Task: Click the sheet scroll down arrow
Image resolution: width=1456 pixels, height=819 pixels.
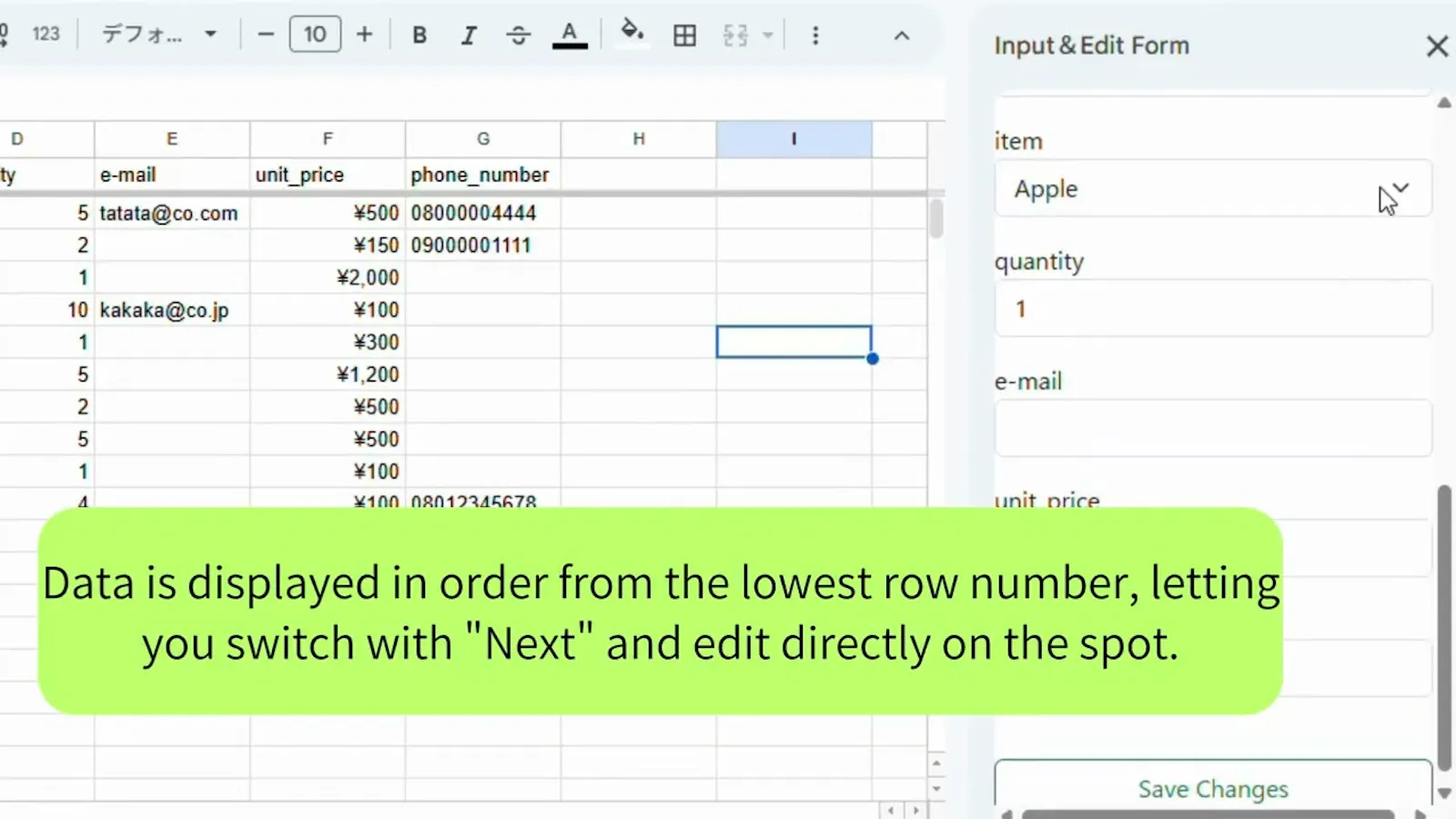Action: click(936, 788)
